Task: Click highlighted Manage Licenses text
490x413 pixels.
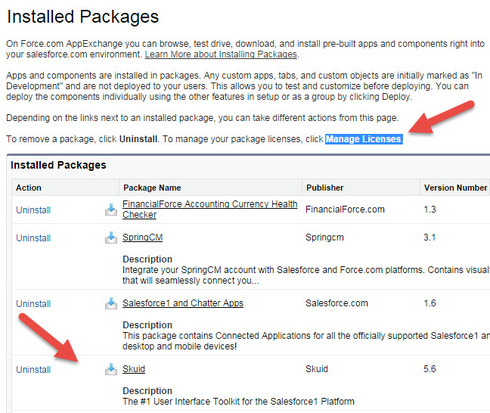Action: [x=364, y=139]
